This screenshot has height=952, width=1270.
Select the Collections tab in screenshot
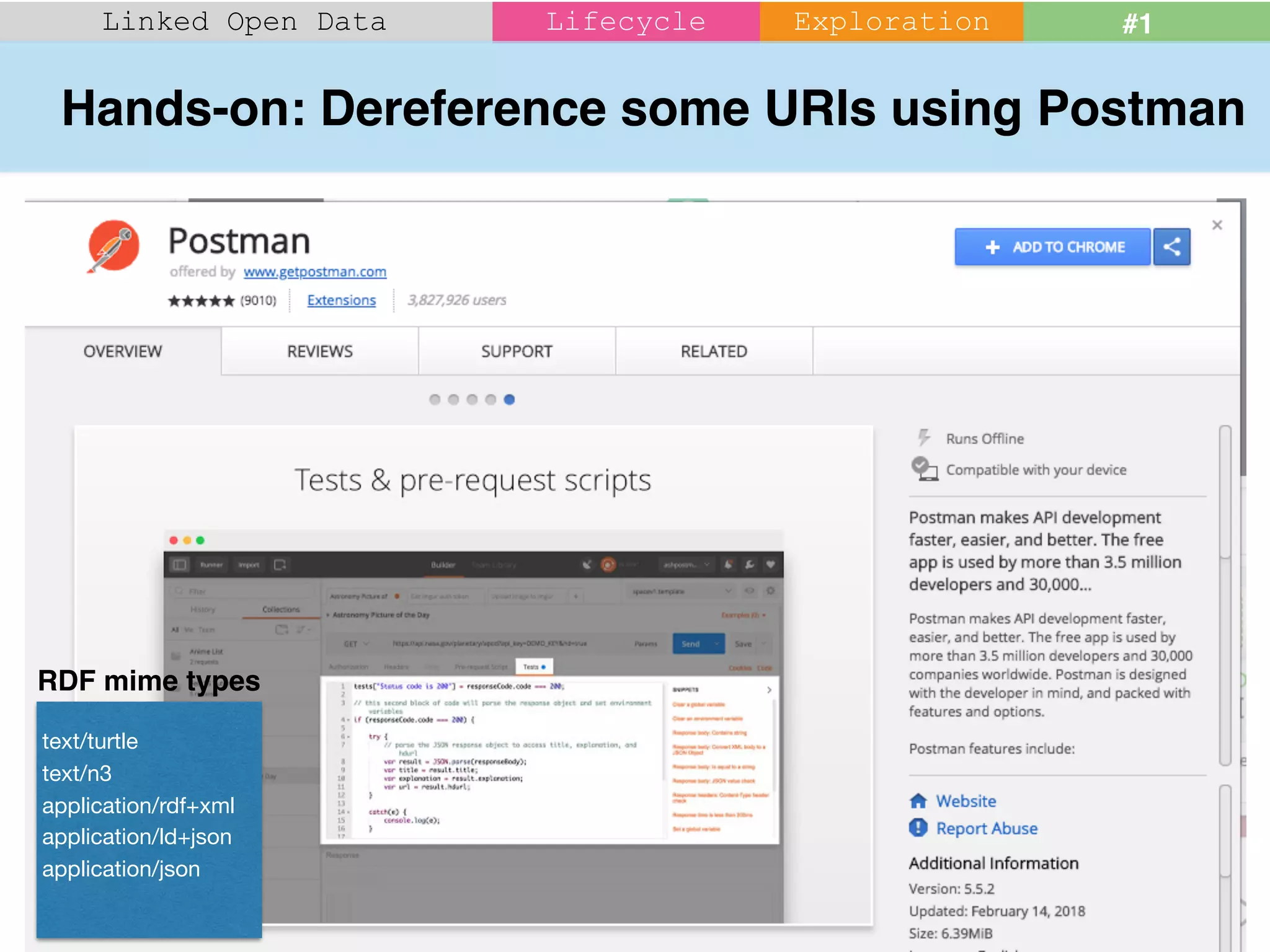[x=281, y=609]
